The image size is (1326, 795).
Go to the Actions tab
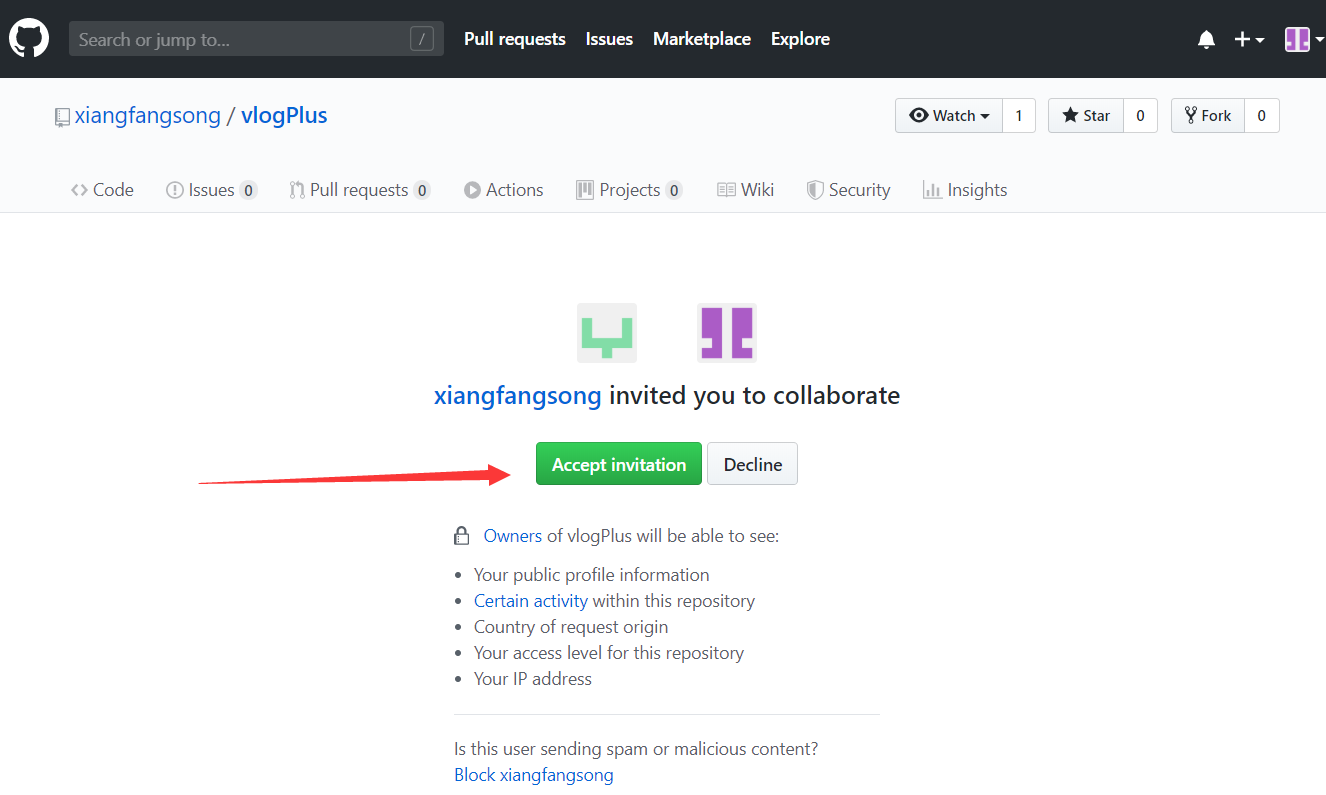point(504,190)
